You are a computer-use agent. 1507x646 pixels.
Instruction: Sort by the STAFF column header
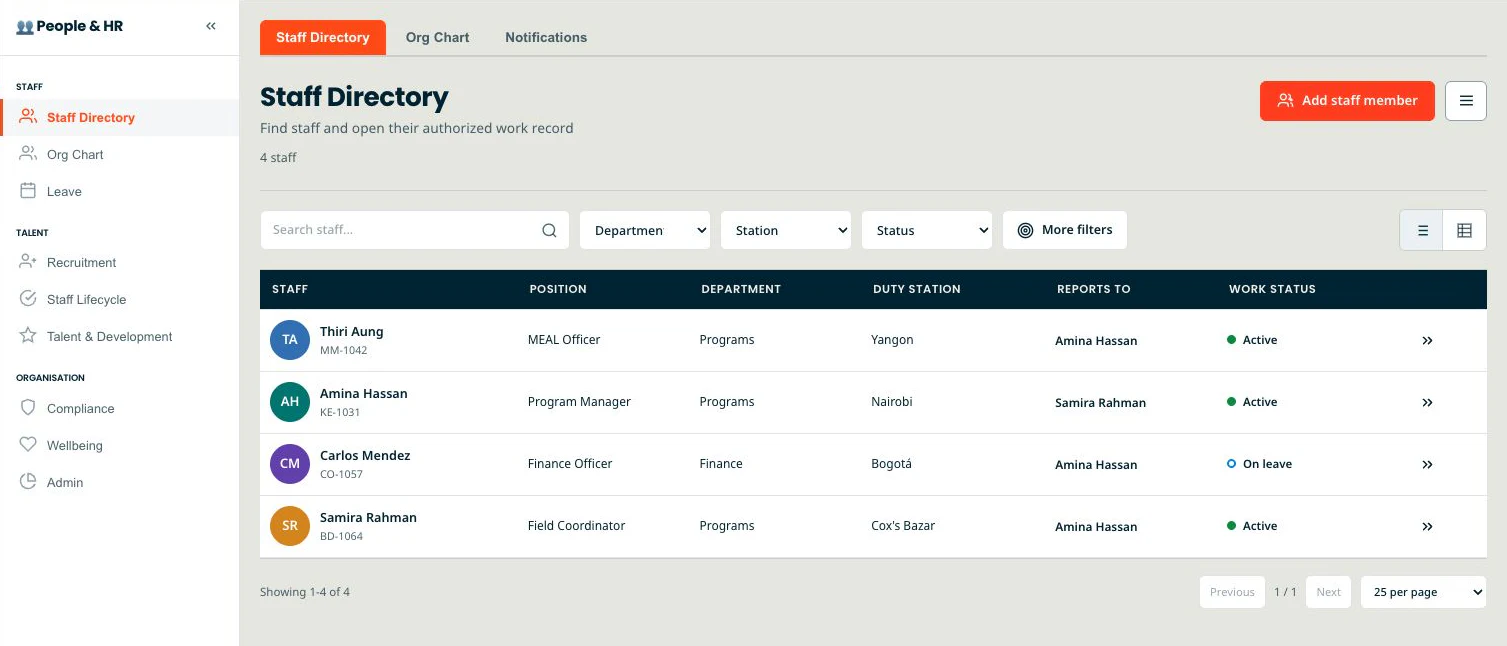[x=290, y=289]
